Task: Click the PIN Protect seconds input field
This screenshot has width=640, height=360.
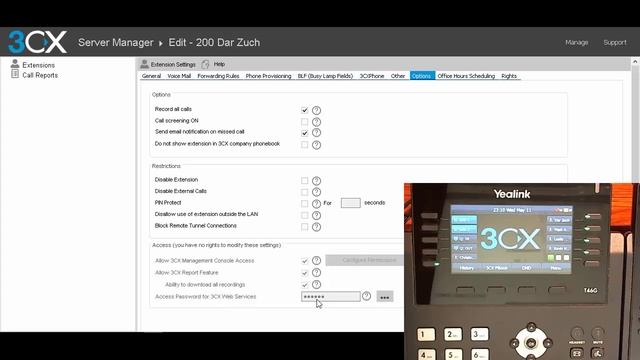Action: [x=351, y=203]
